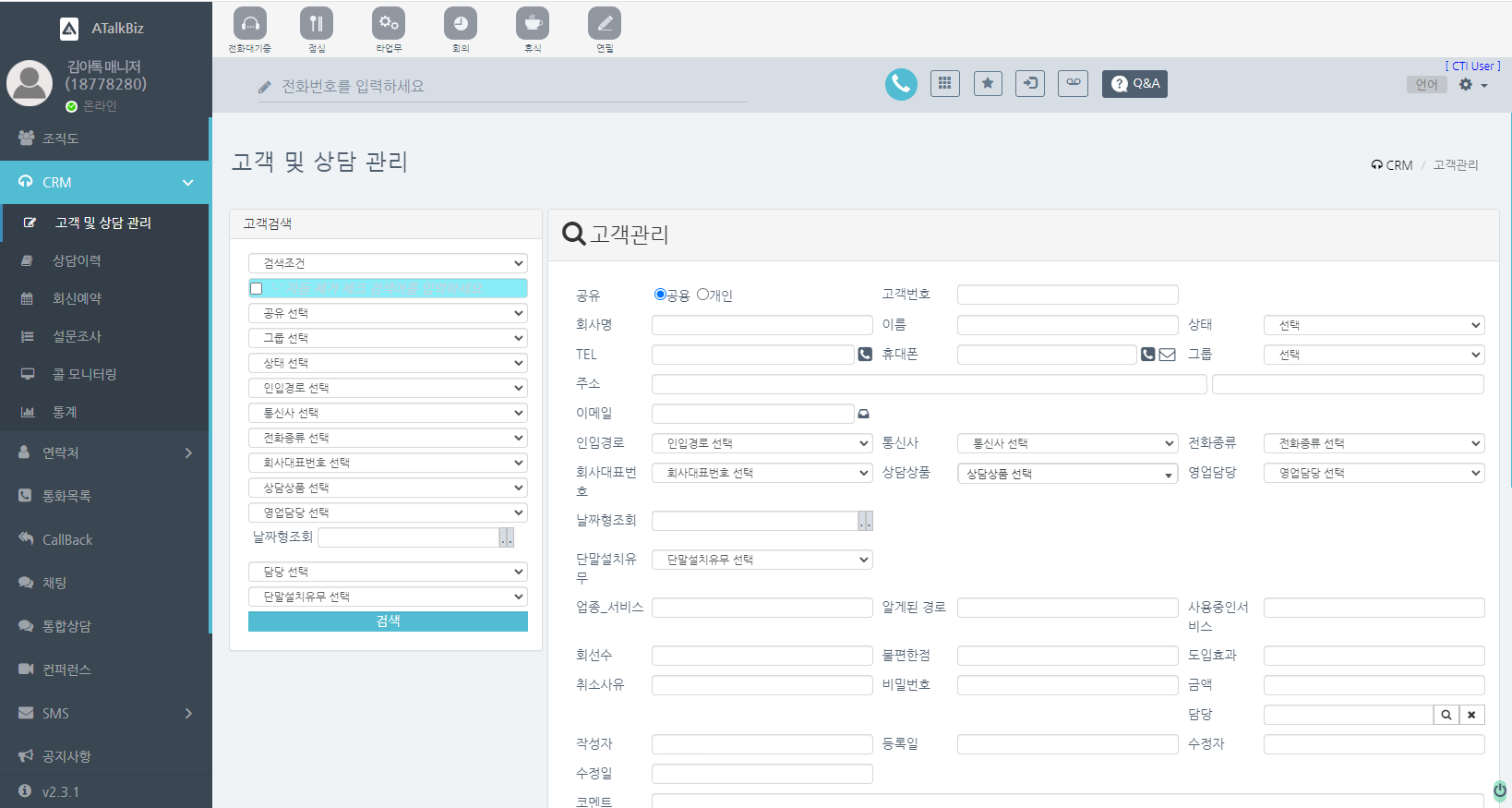The image size is (1512, 808).
Task: Open 영업담당 선택 dropdown in 고객관리 form
Action: 1374,473
